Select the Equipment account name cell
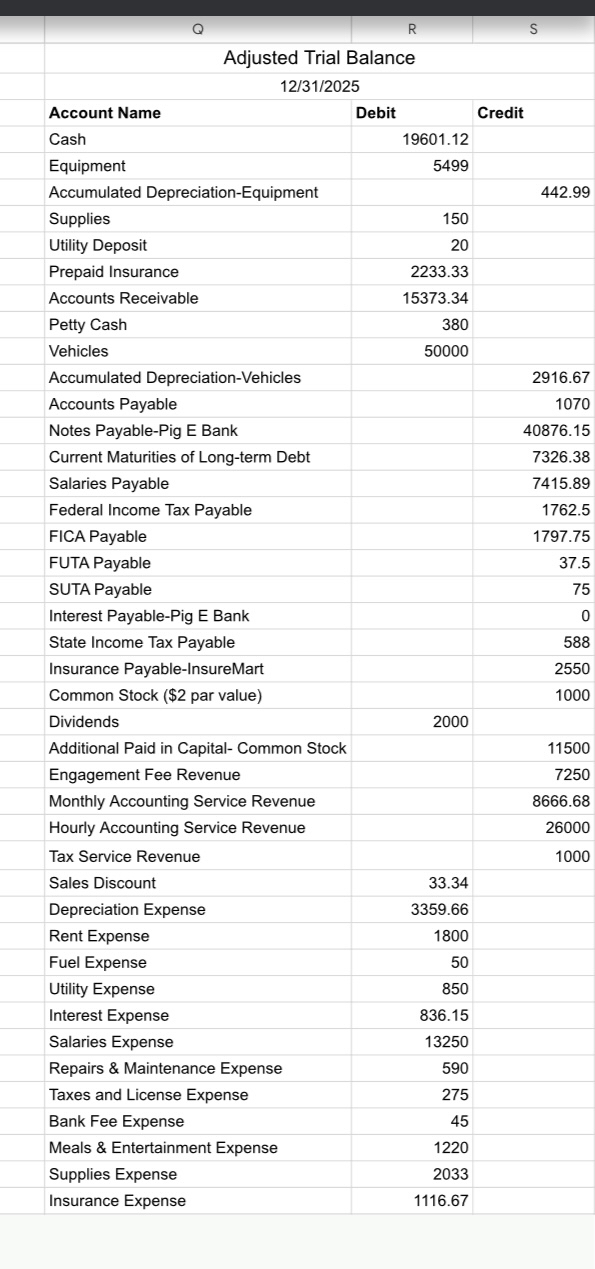The width and height of the screenshot is (595, 1269). pyautogui.click(x=198, y=166)
